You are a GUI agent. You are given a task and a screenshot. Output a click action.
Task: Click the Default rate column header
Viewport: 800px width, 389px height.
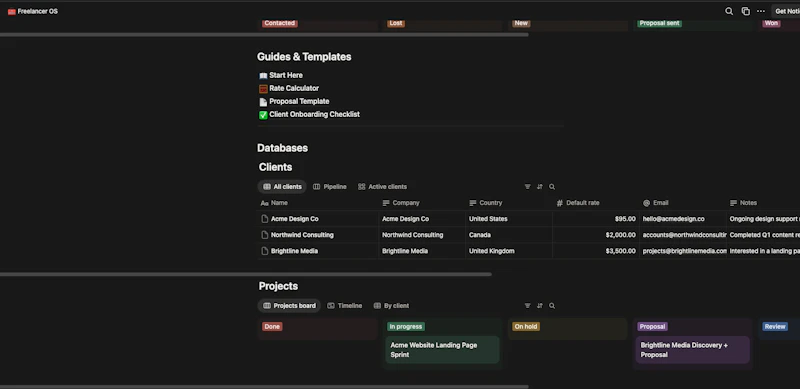[x=595, y=203]
